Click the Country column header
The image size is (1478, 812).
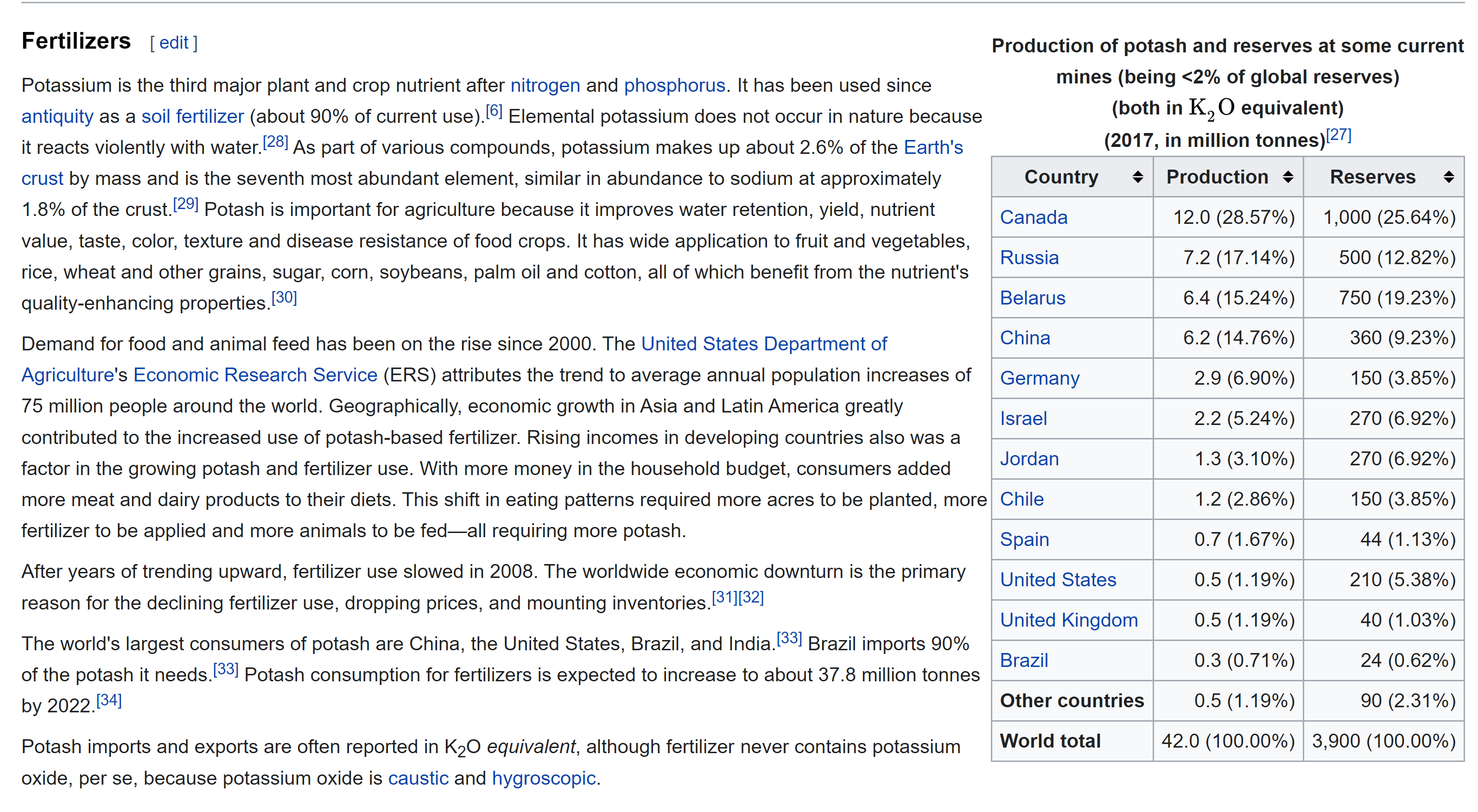(x=1072, y=177)
